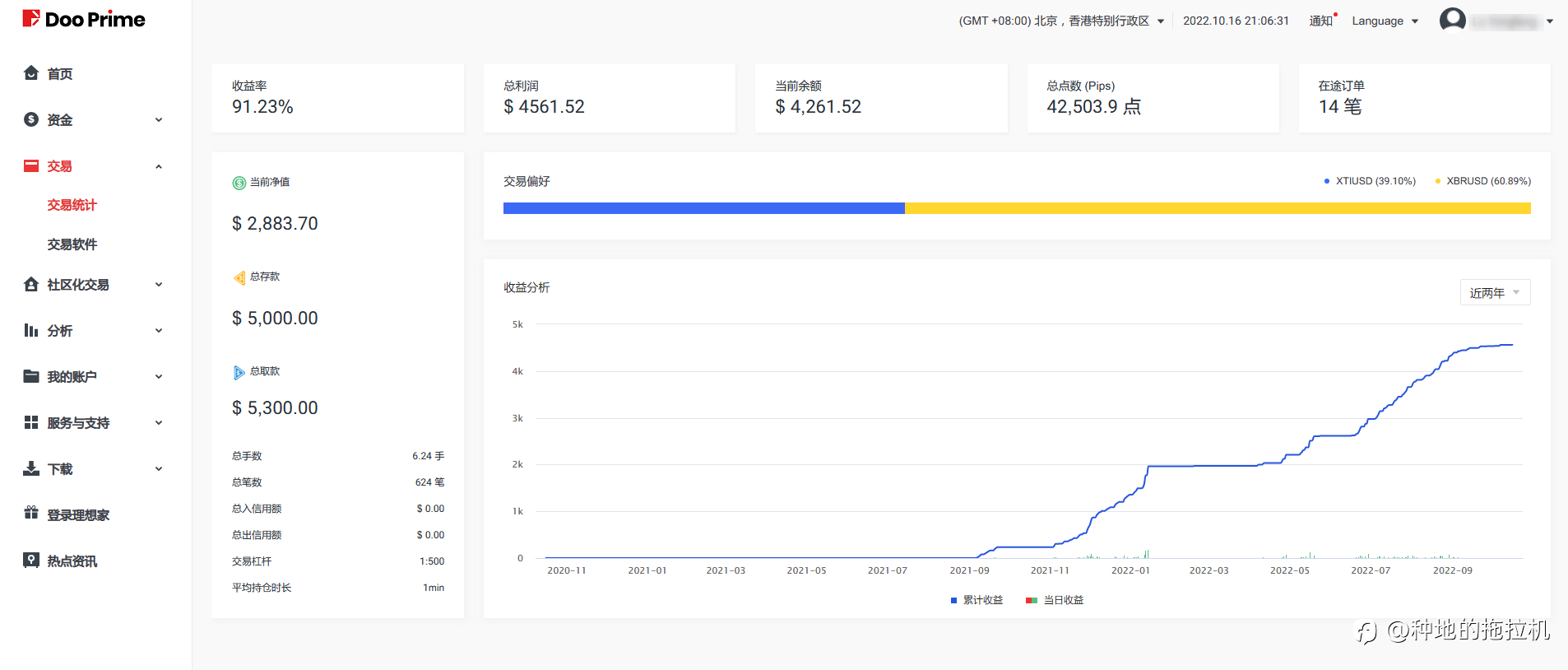Open the user avatar profile icon

pyautogui.click(x=1452, y=20)
